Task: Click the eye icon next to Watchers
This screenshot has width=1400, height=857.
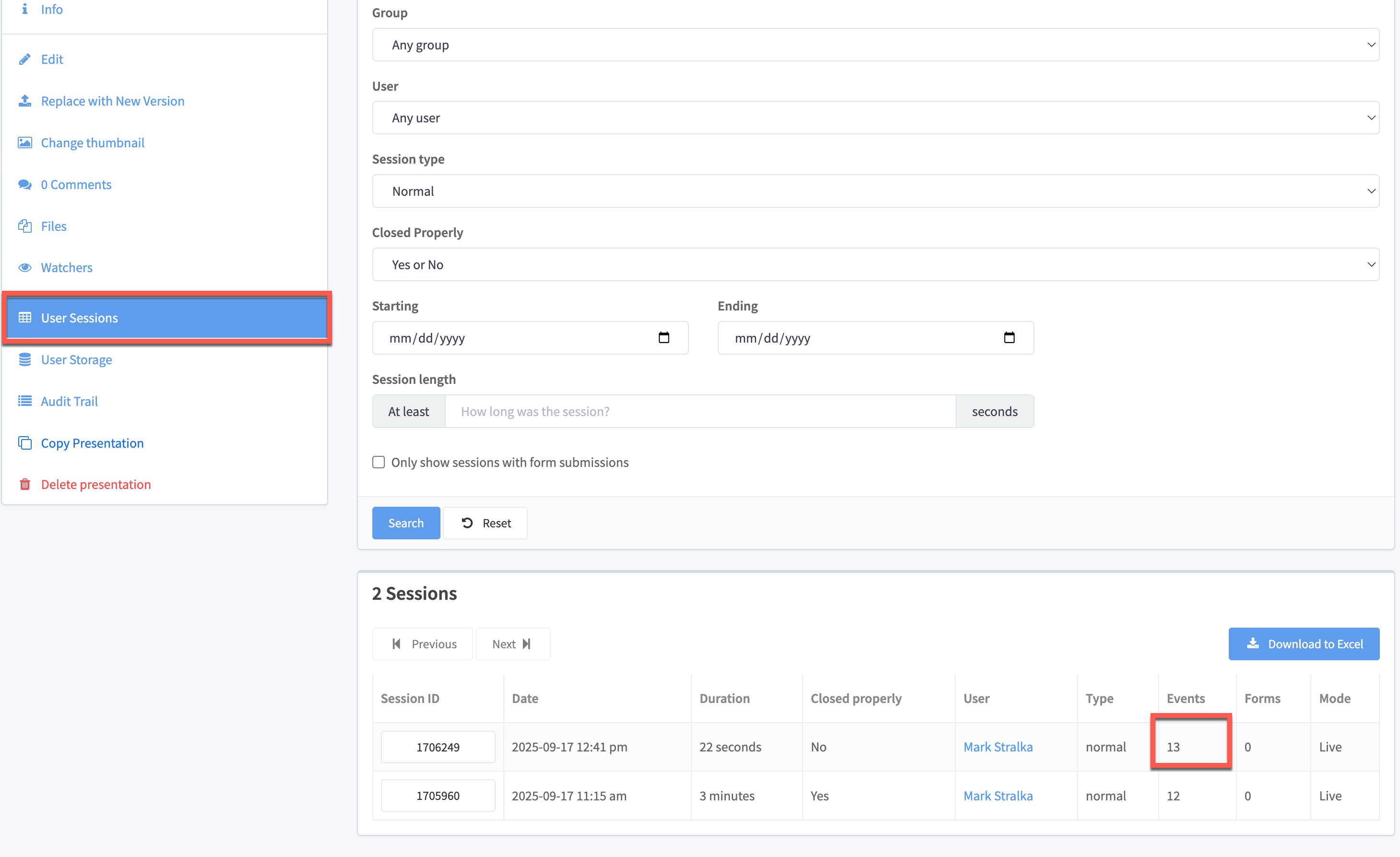Action: click(24, 268)
